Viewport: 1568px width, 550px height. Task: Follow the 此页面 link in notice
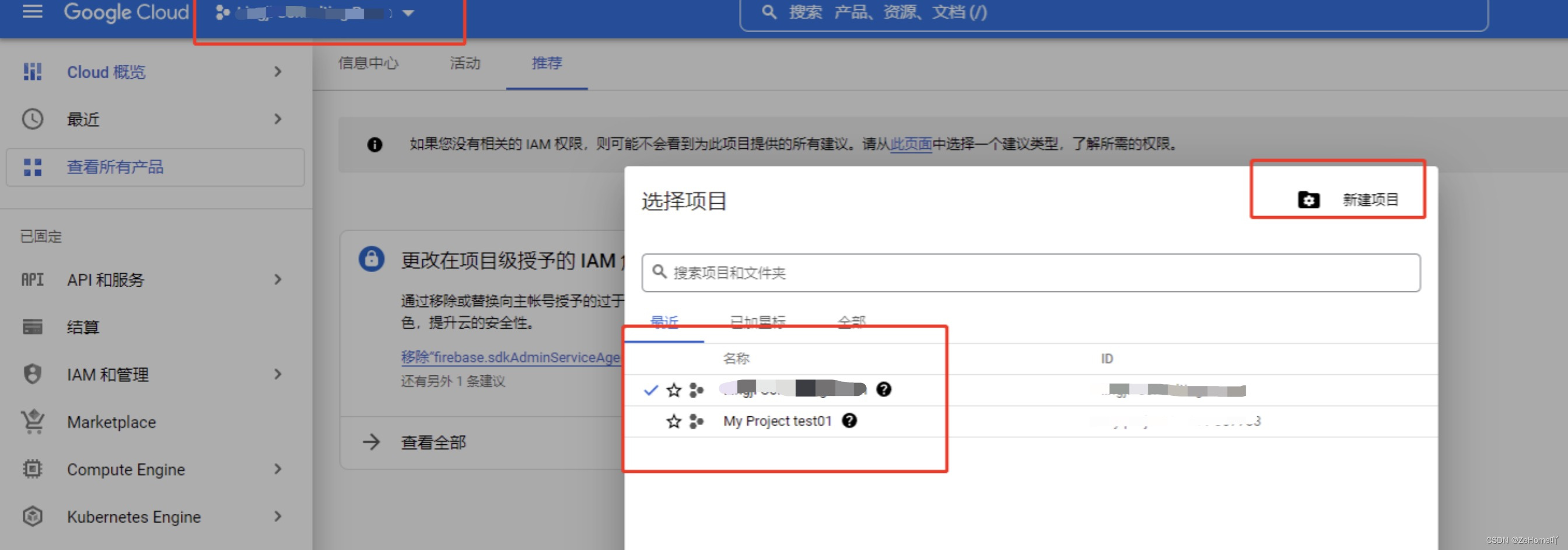click(911, 144)
